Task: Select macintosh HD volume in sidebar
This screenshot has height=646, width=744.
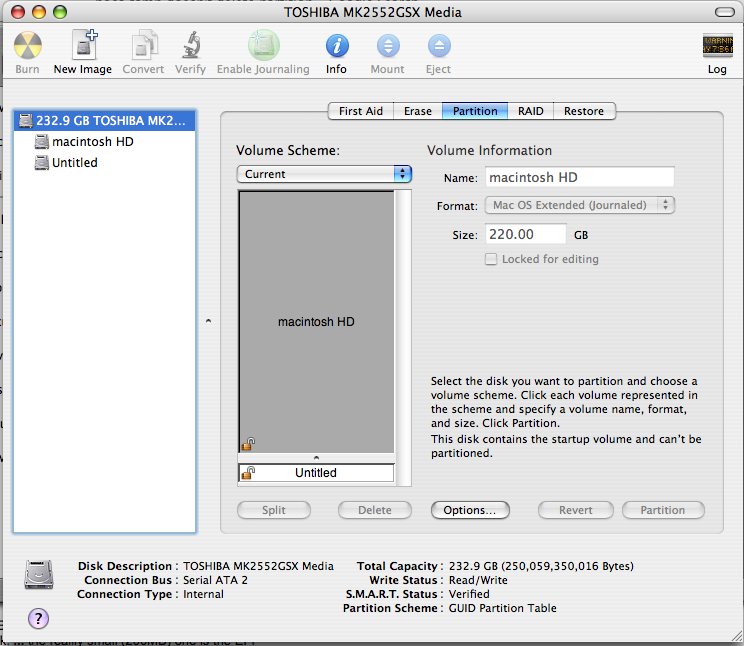Action: point(104,141)
